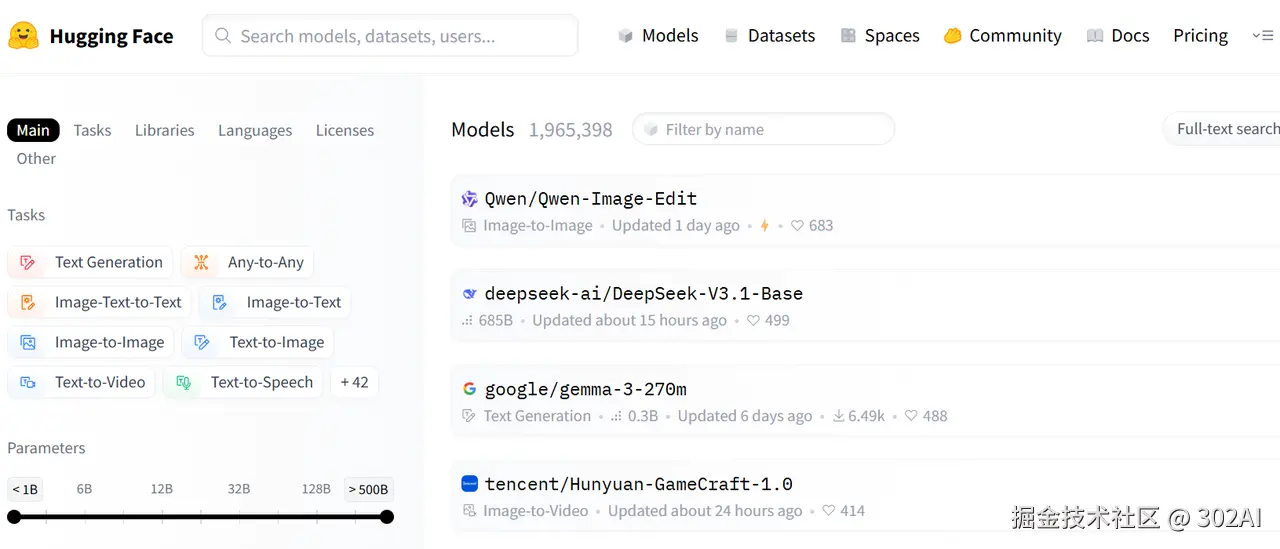Expand the +42 more tasks list
The height and width of the screenshot is (549, 1280).
click(x=354, y=382)
